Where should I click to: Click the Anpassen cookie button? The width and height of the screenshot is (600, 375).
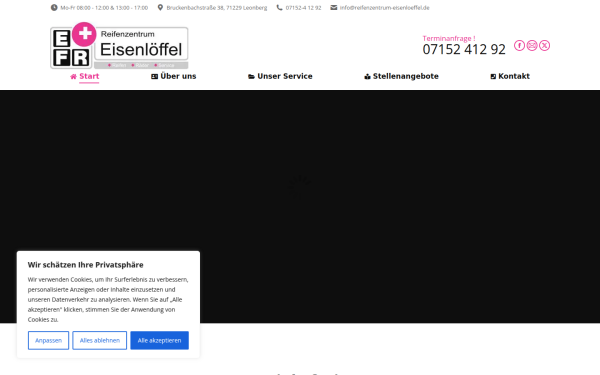pyautogui.click(x=48, y=340)
